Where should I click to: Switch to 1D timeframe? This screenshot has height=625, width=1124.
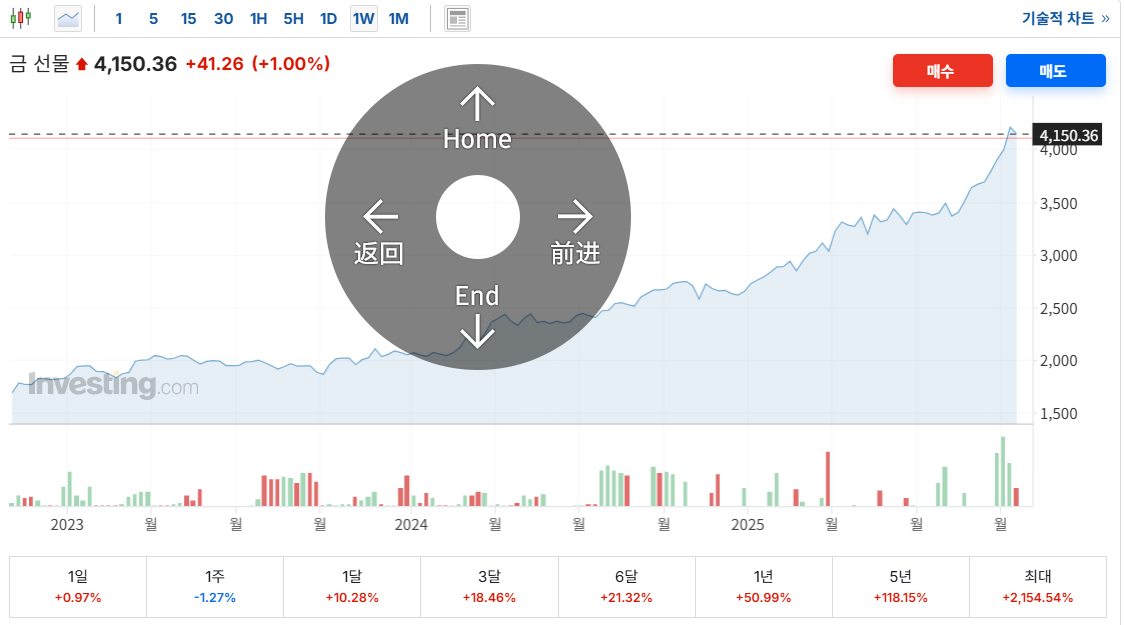pyautogui.click(x=328, y=18)
